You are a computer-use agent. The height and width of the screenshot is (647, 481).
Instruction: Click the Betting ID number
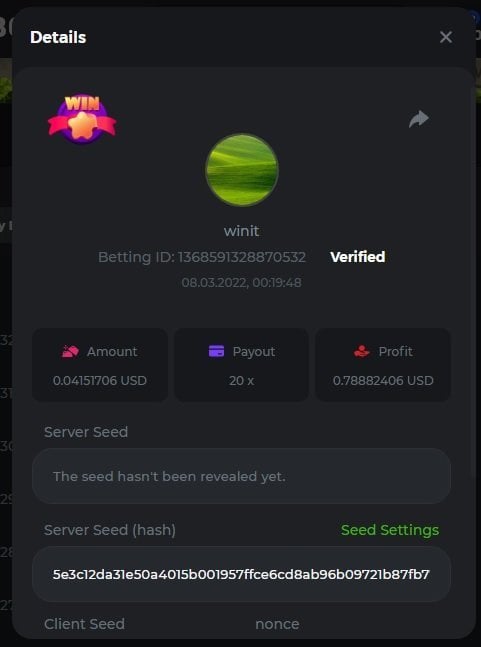click(x=242, y=257)
